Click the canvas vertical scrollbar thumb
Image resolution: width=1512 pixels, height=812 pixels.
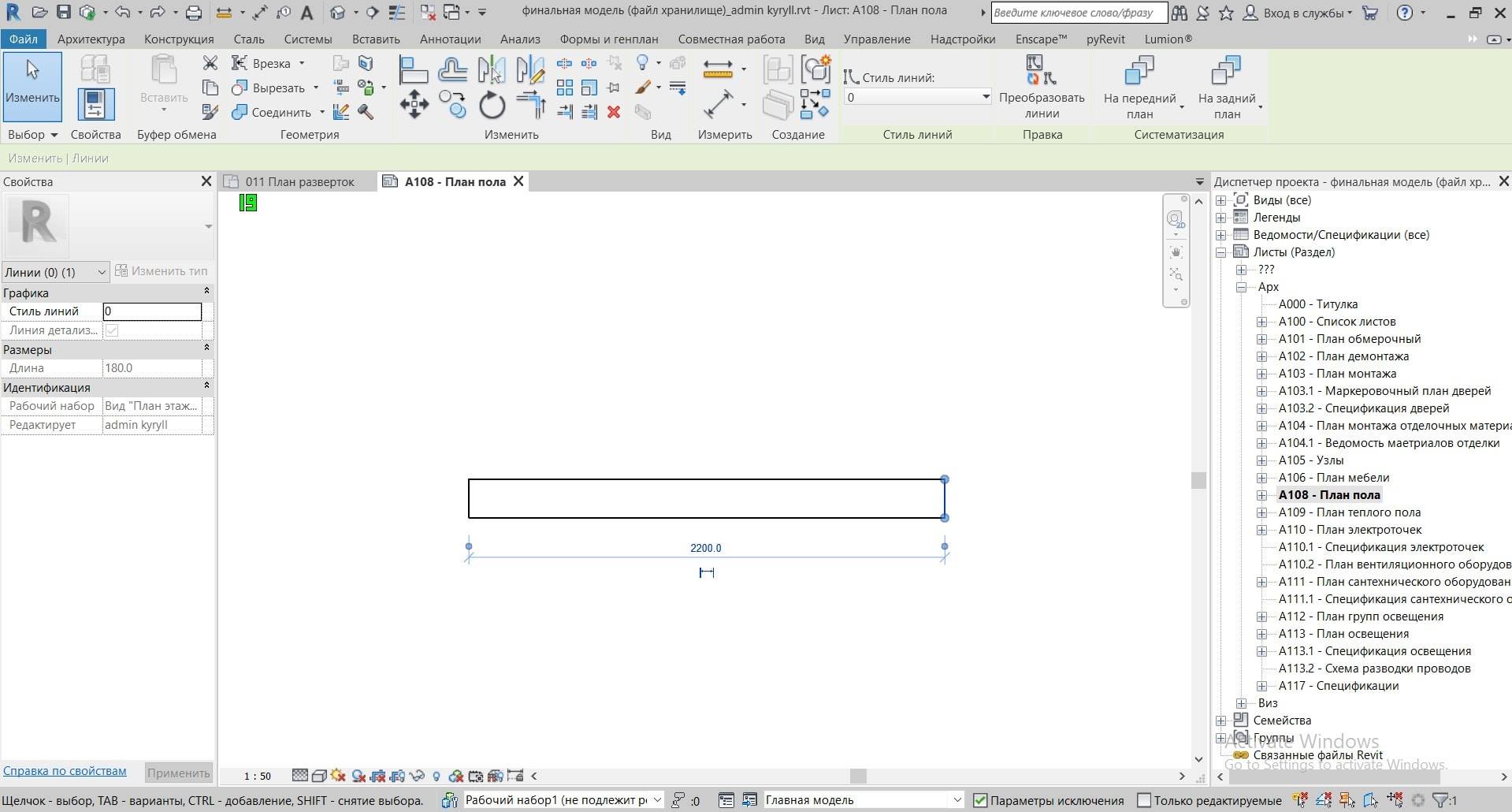click(x=1198, y=480)
